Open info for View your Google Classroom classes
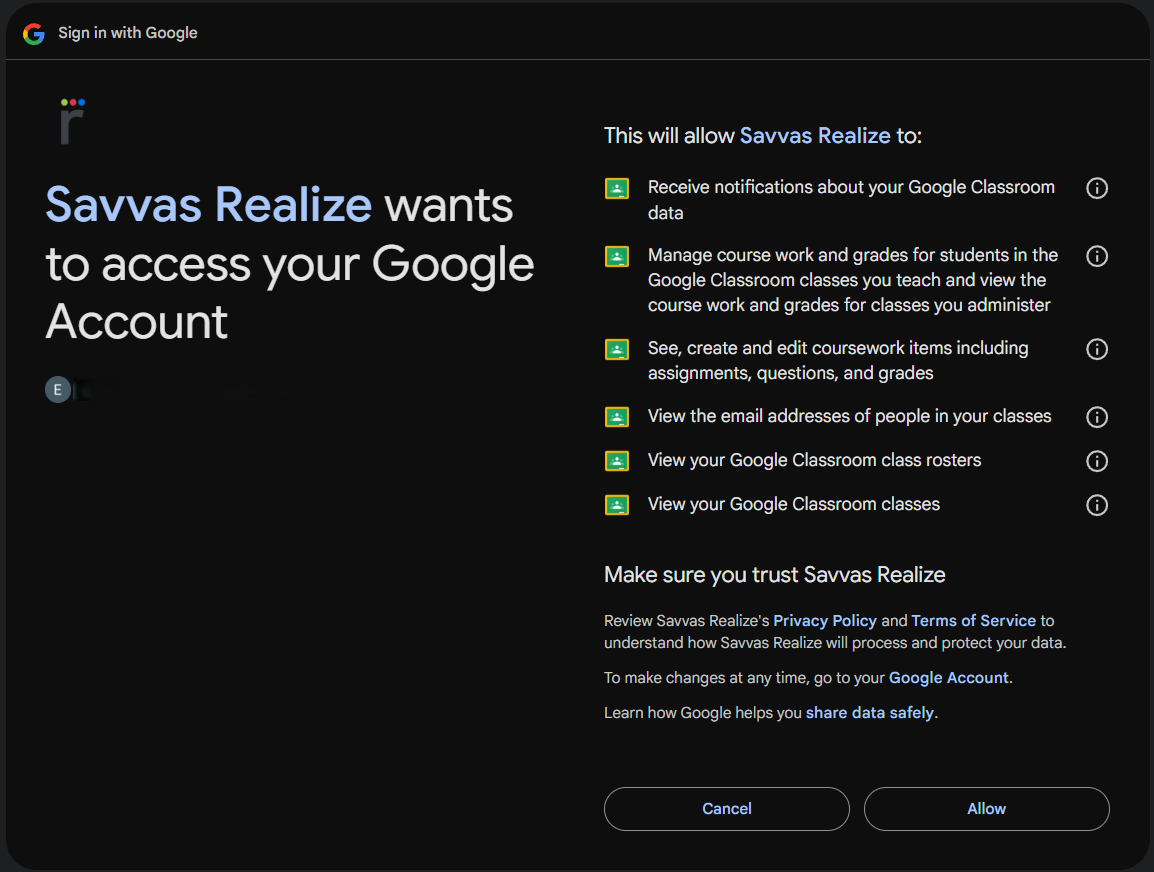The image size is (1154, 872). tap(1097, 506)
